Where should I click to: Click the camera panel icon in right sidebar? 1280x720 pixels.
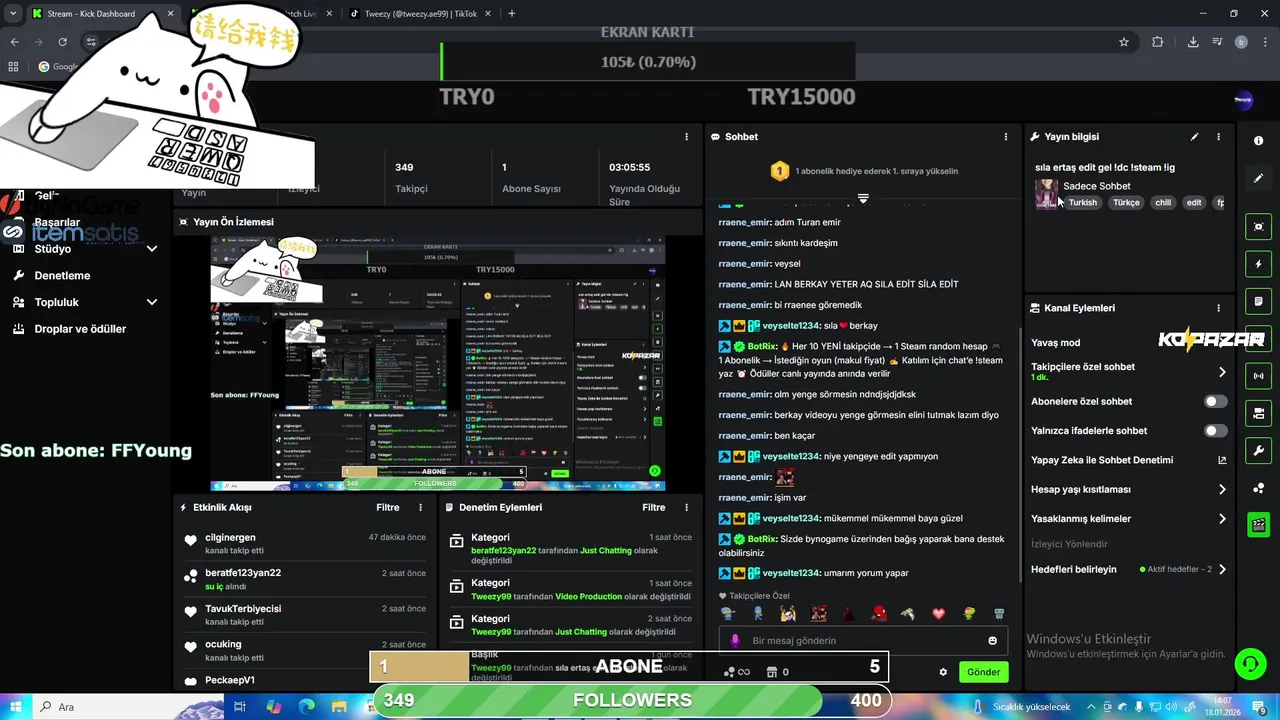coord(1258,413)
